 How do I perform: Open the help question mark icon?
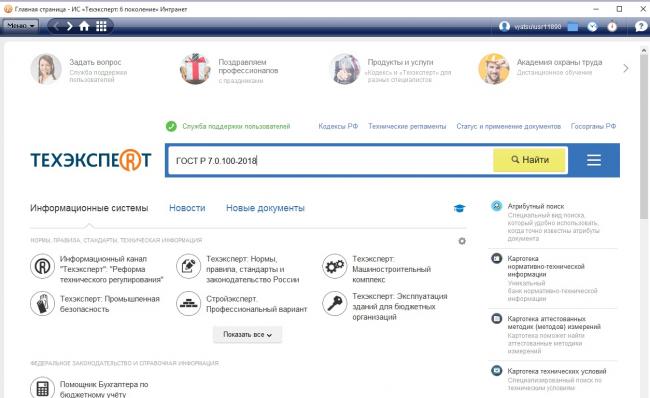point(640,27)
